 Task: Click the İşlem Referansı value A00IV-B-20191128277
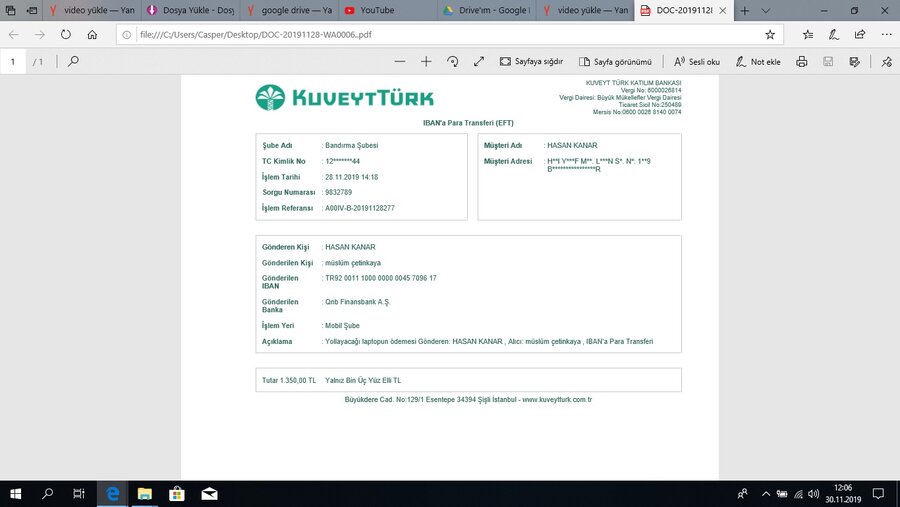click(360, 208)
